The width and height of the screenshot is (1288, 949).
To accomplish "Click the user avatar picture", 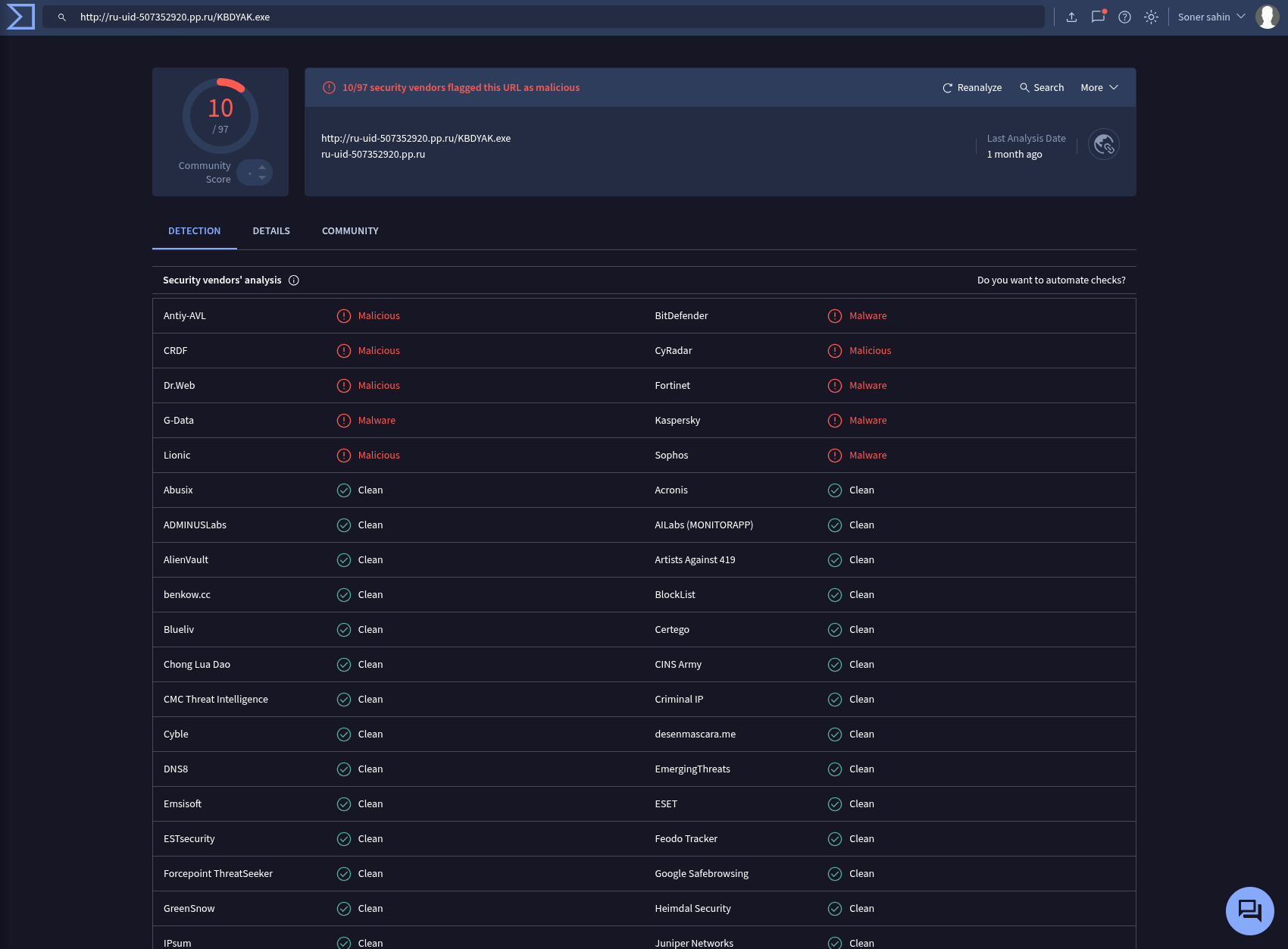I will point(1268,17).
